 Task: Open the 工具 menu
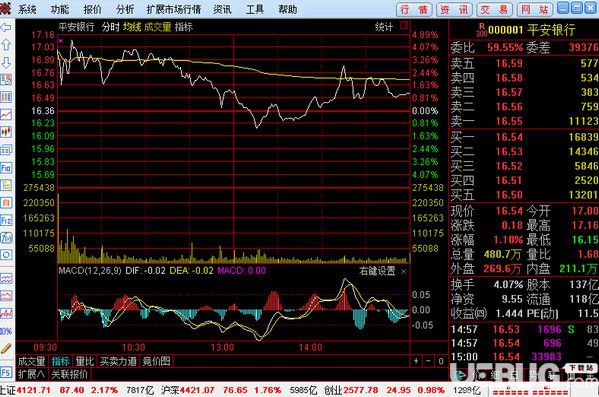pyautogui.click(x=255, y=10)
